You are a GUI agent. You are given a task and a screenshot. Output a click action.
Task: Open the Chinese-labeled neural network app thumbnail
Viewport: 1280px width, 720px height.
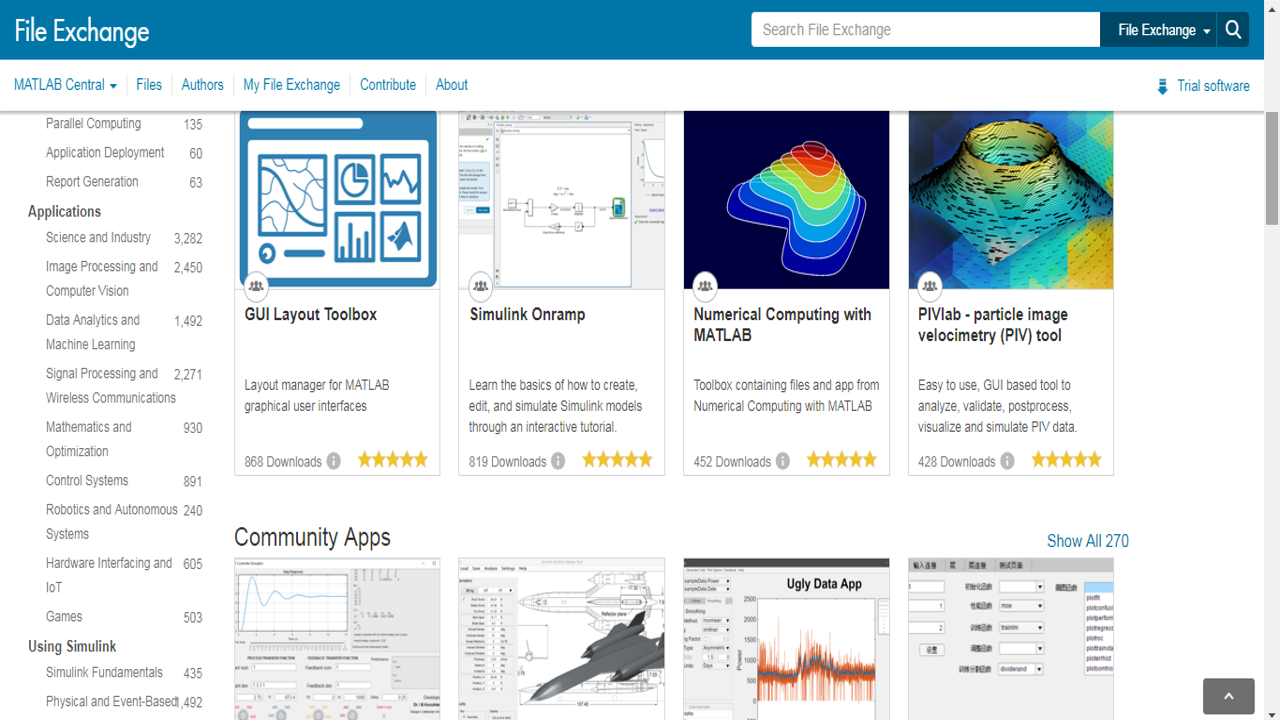point(1011,639)
